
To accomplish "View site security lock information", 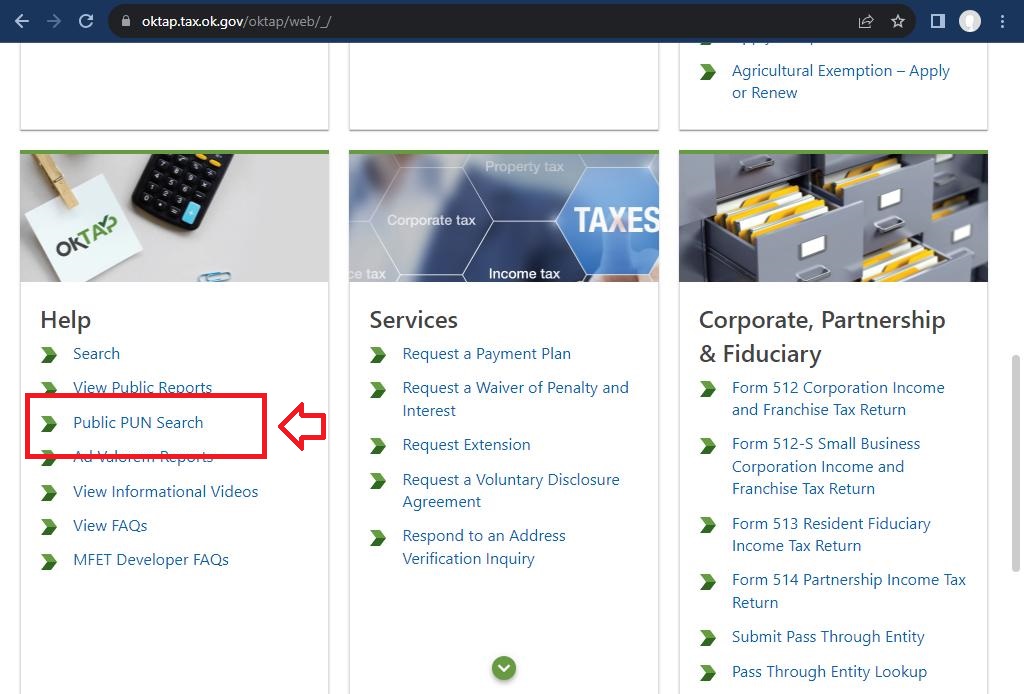I will pos(126,22).
